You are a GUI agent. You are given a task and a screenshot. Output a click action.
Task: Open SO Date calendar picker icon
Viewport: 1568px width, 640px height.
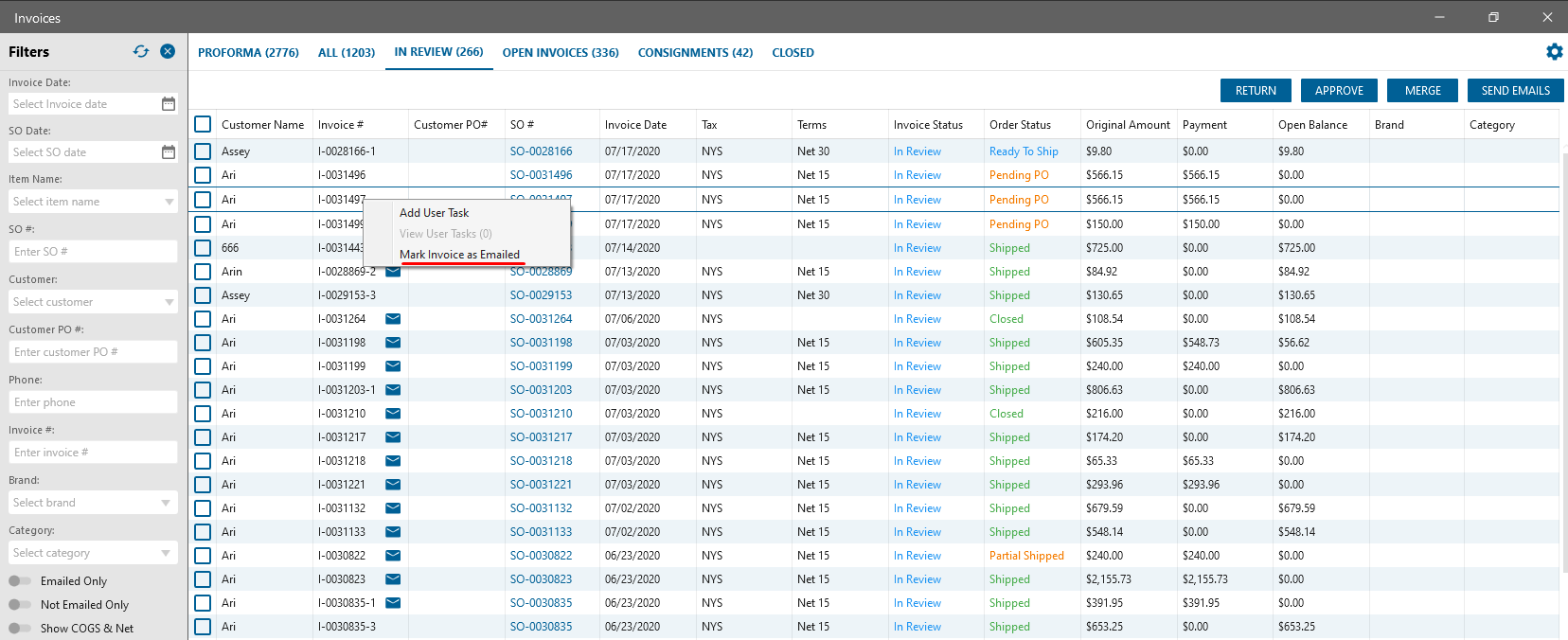pos(169,152)
